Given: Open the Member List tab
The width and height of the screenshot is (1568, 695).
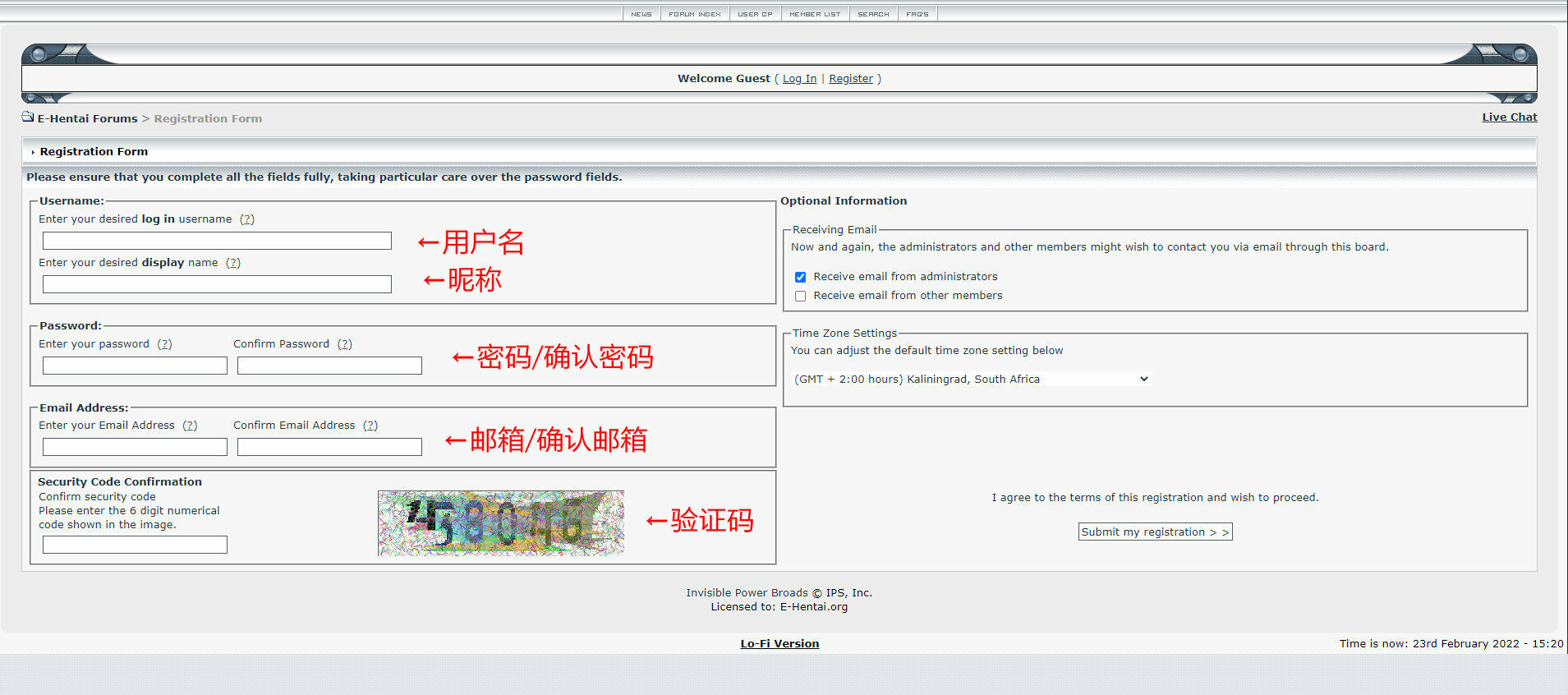Looking at the screenshot, I should pos(814,14).
